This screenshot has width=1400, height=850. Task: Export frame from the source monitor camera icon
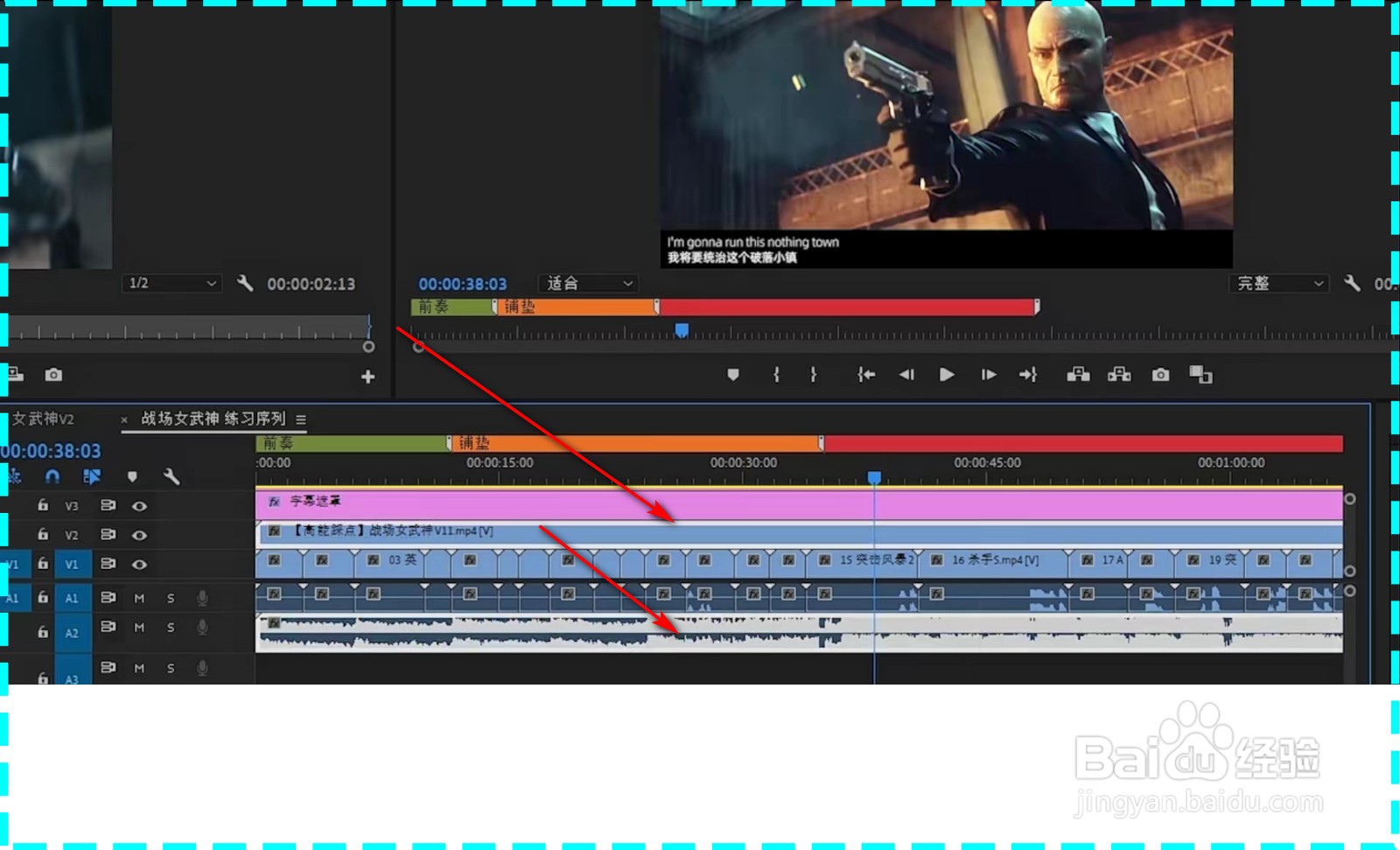(x=53, y=375)
